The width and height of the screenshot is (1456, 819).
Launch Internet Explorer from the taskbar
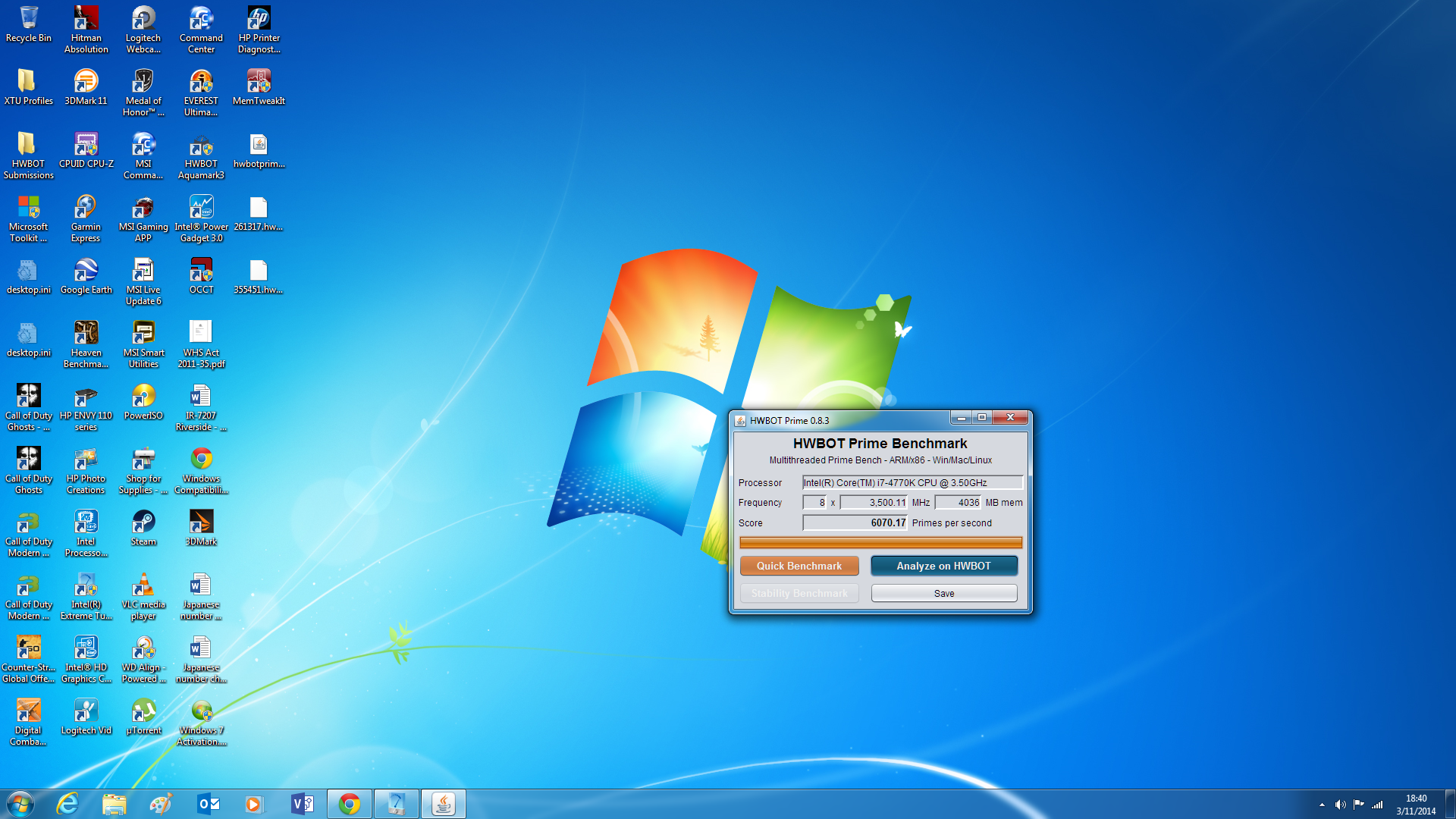(x=68, y=804)
